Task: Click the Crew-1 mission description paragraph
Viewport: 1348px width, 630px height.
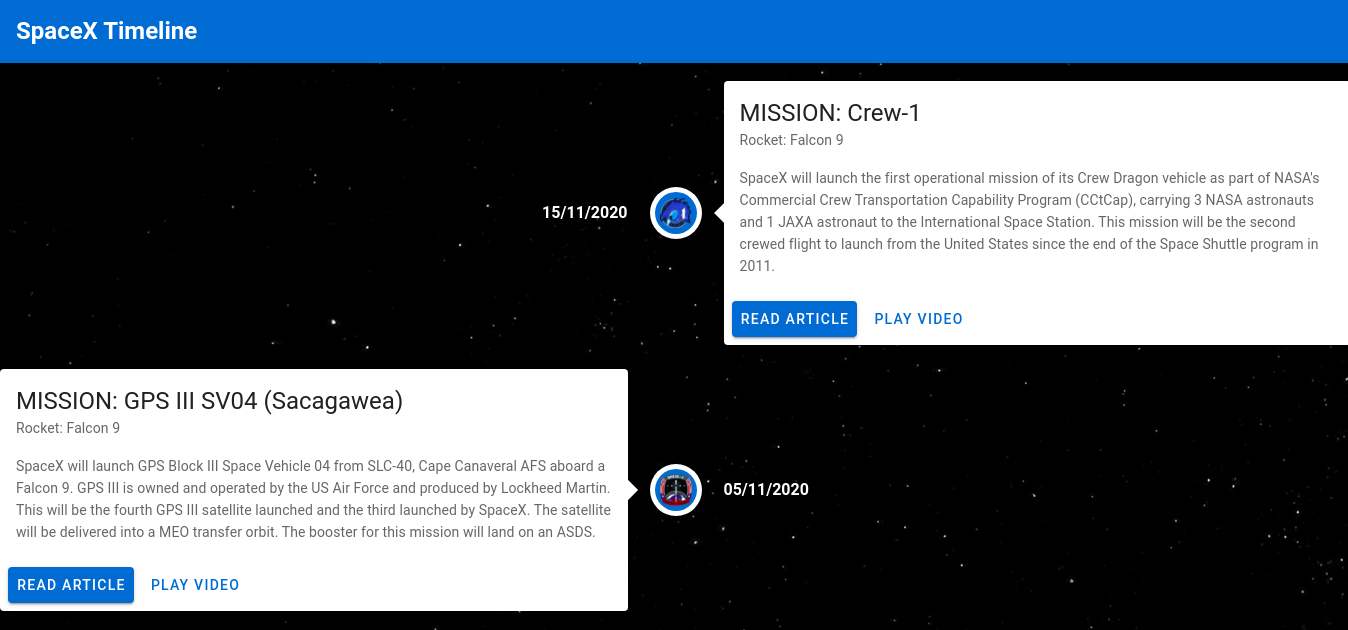Action: pos(1030,222)
